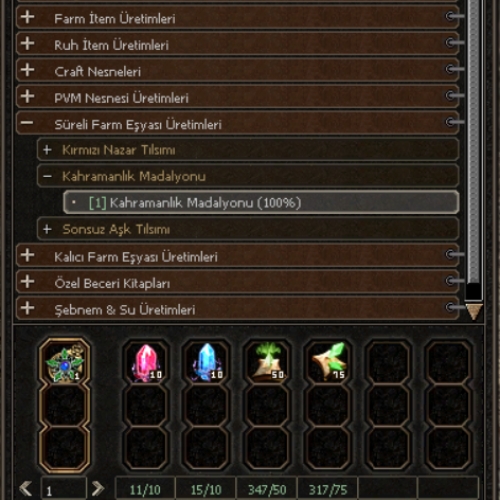Select recipe [1] Kahramanlık Madalyonu (100%)
This screenshot has height=500, width=500.
(x=261, y=202)
